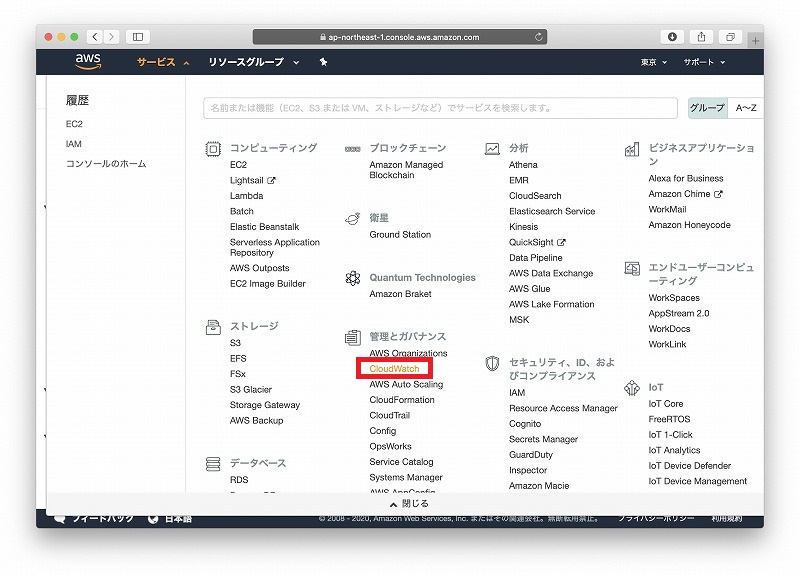Click the ブロックチェーン category icon
Viewport: 800px width, 576px height.
(x=353, y=149)
